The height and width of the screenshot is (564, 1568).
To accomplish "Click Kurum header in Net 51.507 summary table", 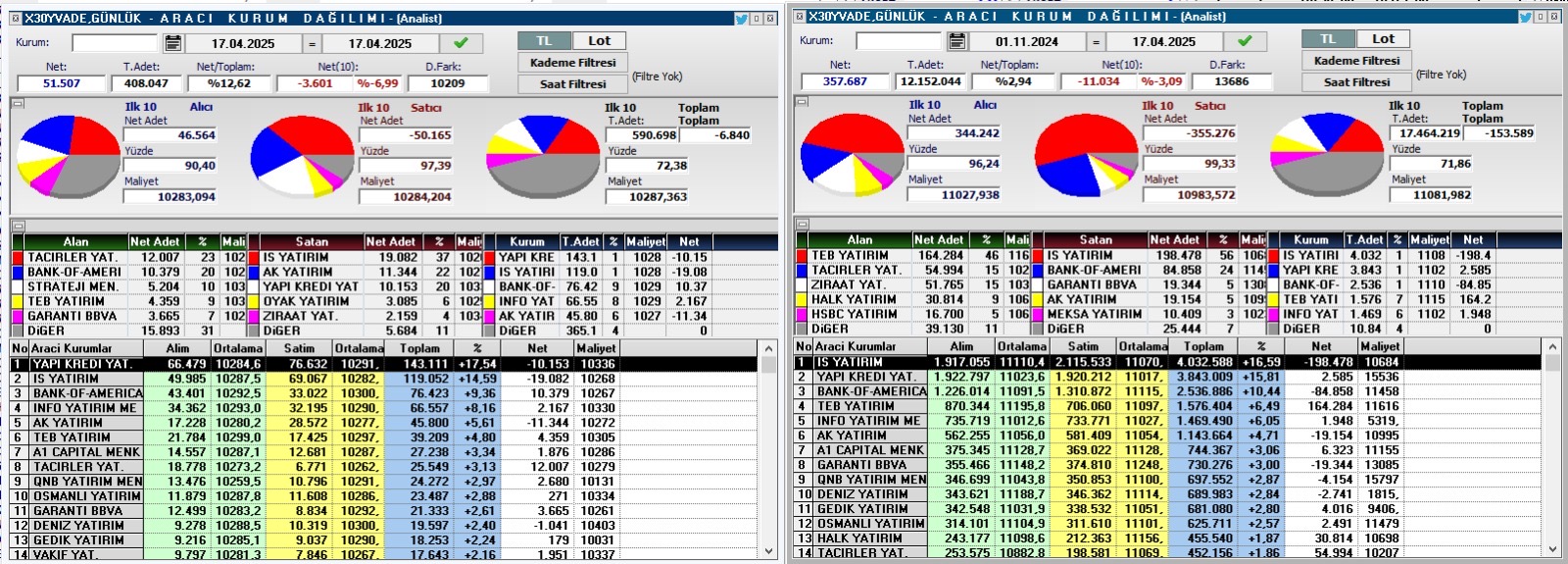I will point(527,241).
